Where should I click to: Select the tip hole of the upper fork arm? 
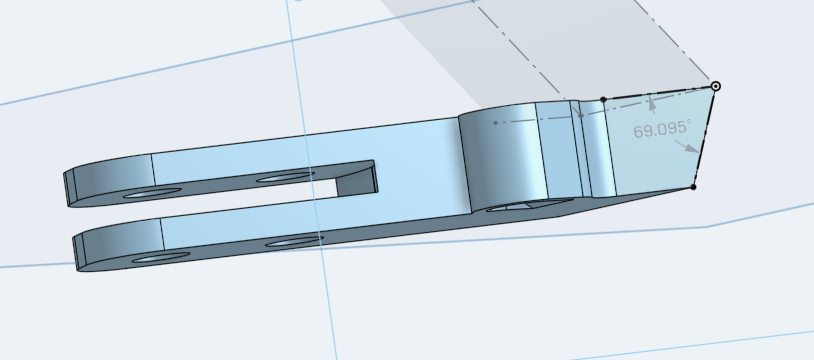click(152, 193)
